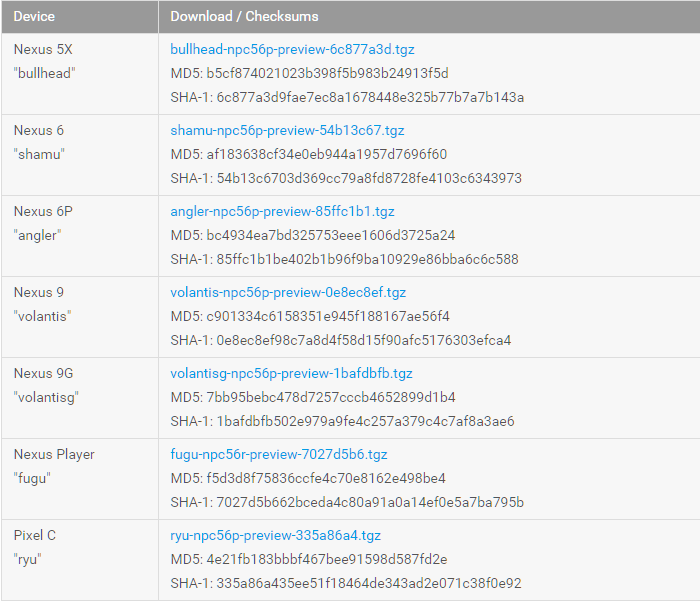Click the MD5 checksum under the fugu download
700x602 pixels.
[x=308, y=478]
